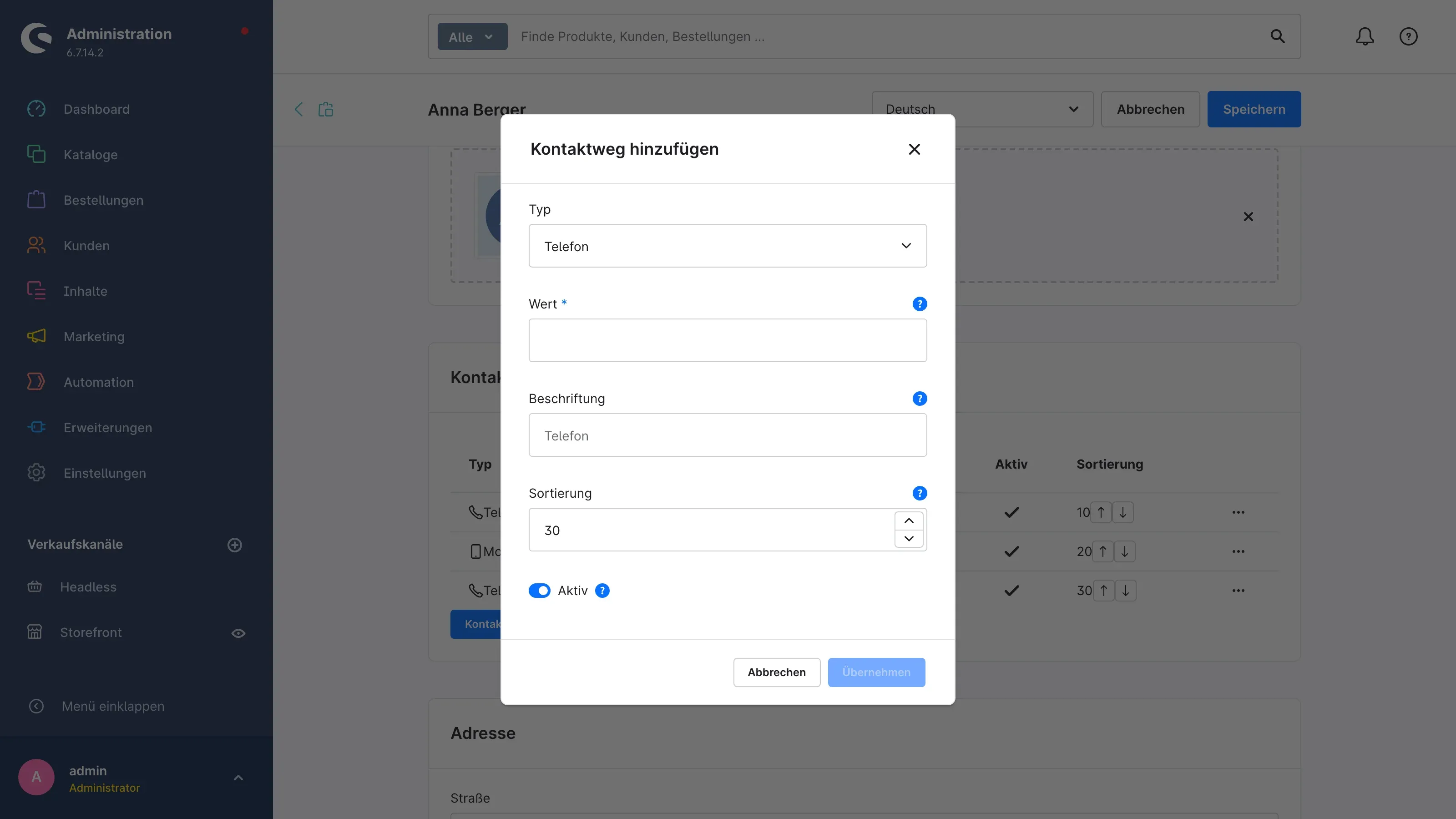Open the Kunden menu entry
1456x819 pixels.
pyautogui.click(x=86, y=245)
